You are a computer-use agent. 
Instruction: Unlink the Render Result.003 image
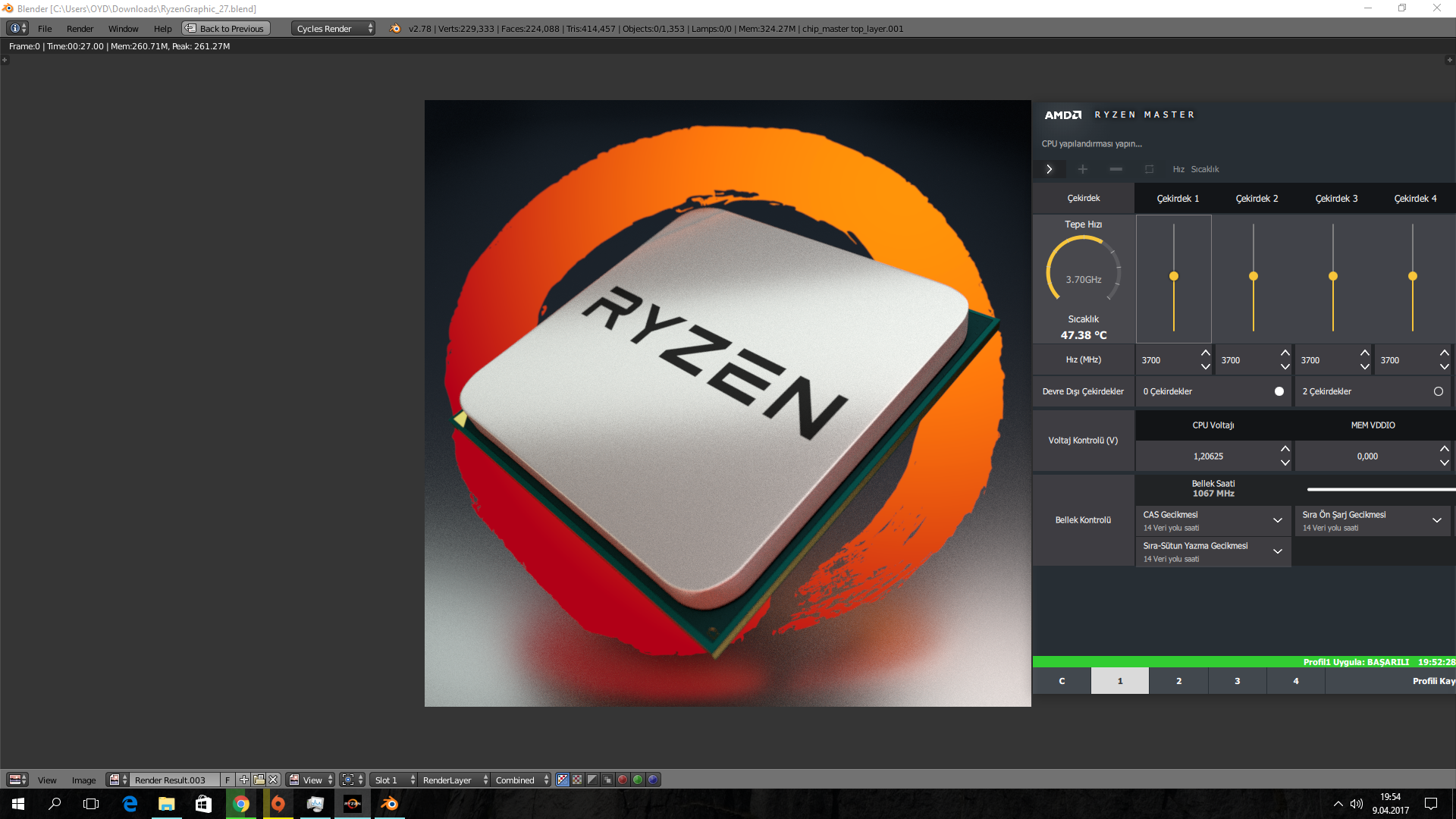274,780
